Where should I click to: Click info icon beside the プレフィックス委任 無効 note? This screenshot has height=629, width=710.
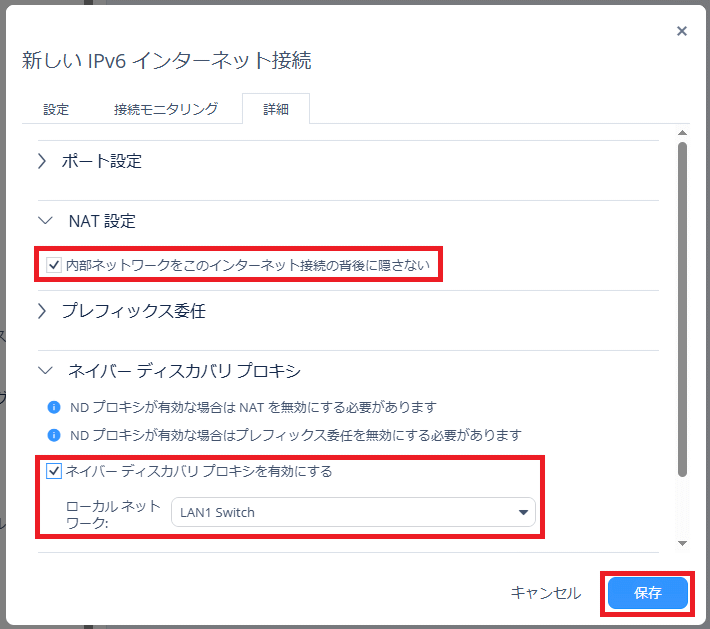(x=55, y=436)
